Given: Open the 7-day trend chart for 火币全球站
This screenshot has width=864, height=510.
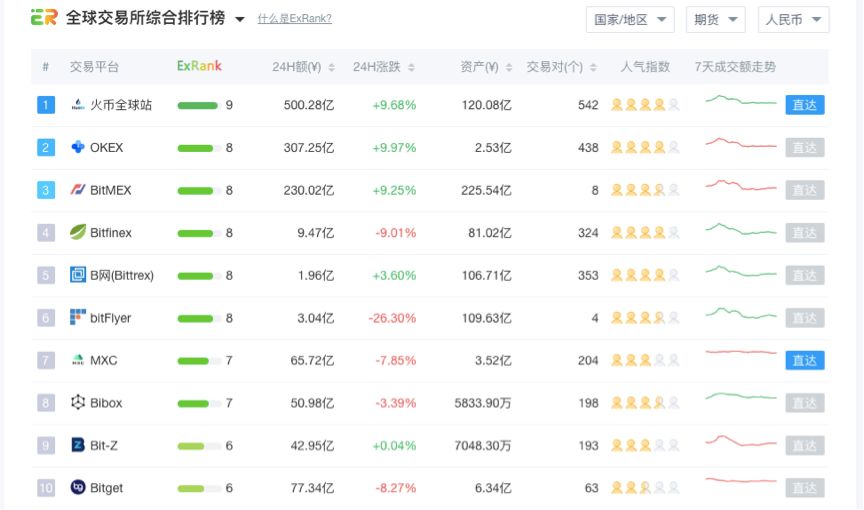Looking at the screenshot, I should point(741,100).
